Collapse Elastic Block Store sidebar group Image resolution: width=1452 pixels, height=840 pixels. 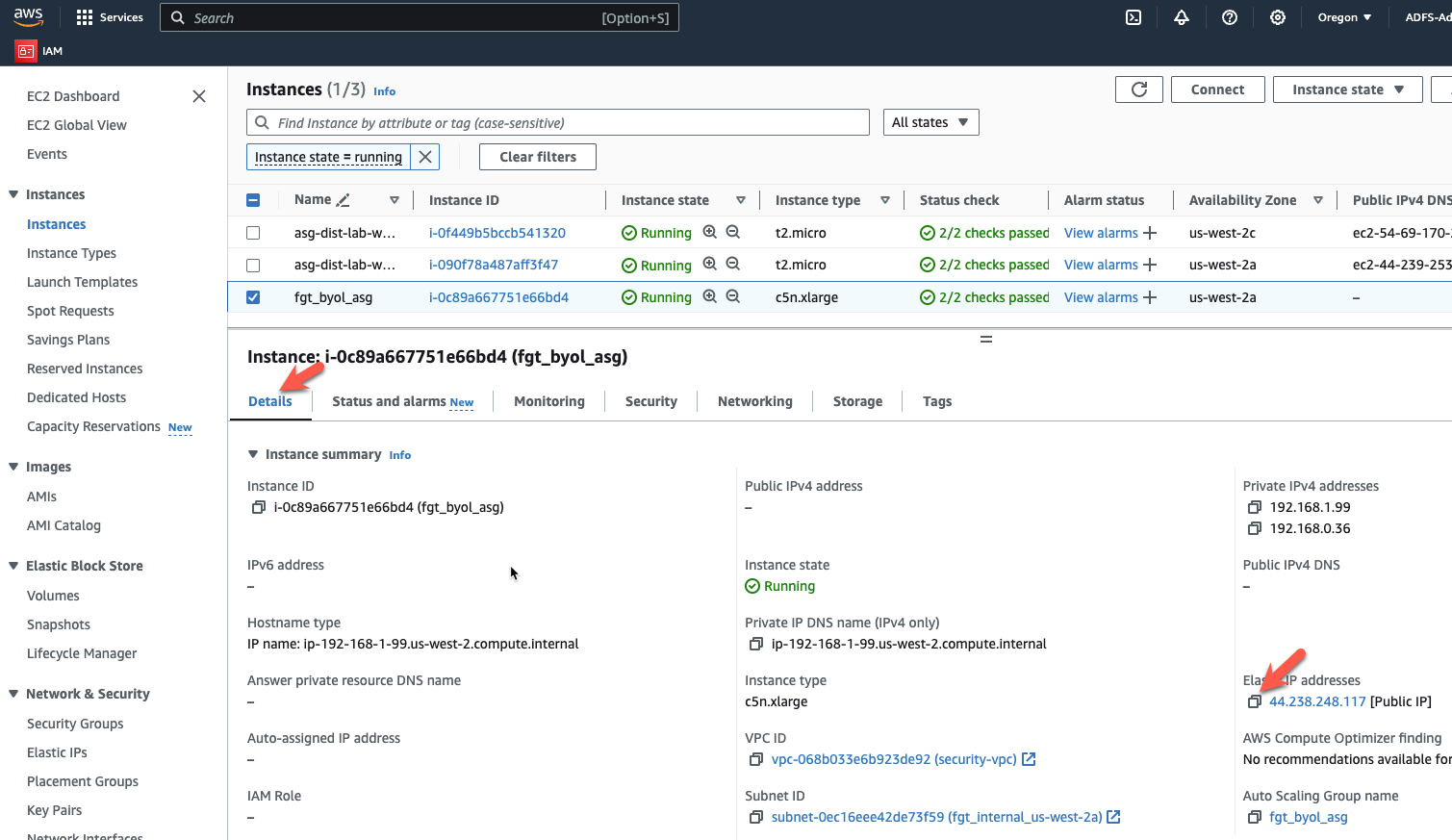pos(13,566)
